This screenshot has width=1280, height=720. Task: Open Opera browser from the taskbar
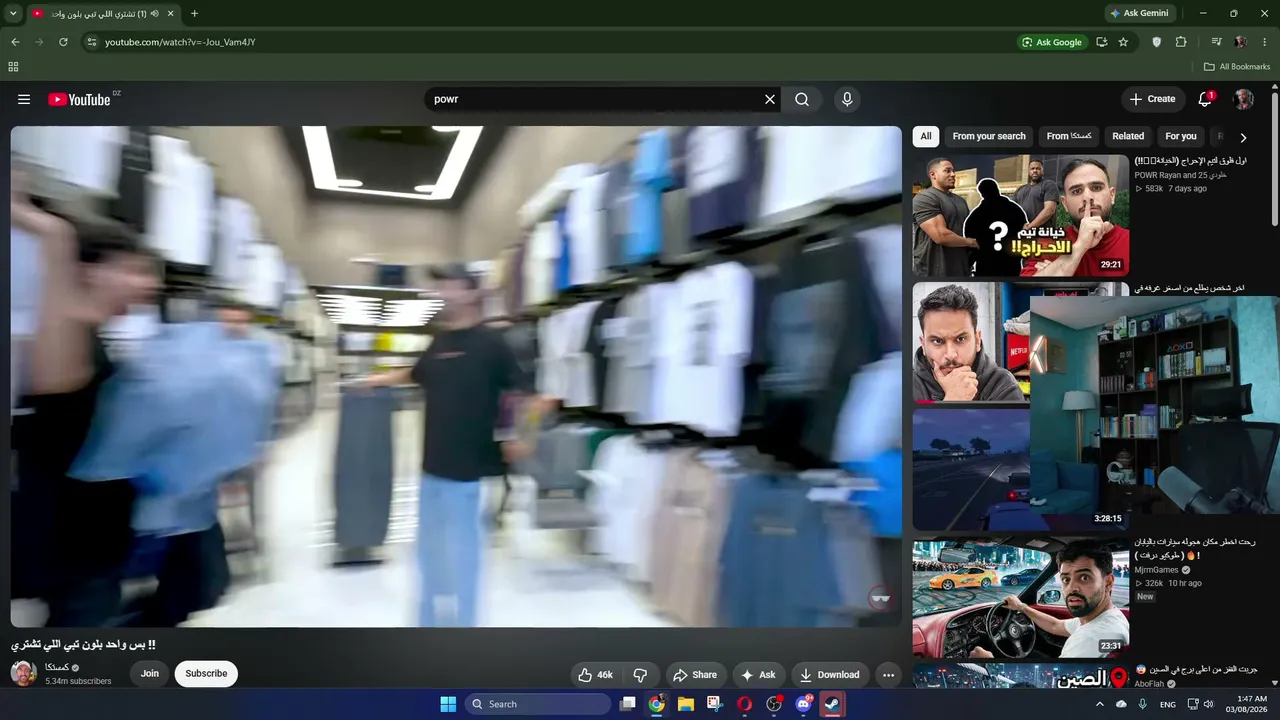point(744,704)
